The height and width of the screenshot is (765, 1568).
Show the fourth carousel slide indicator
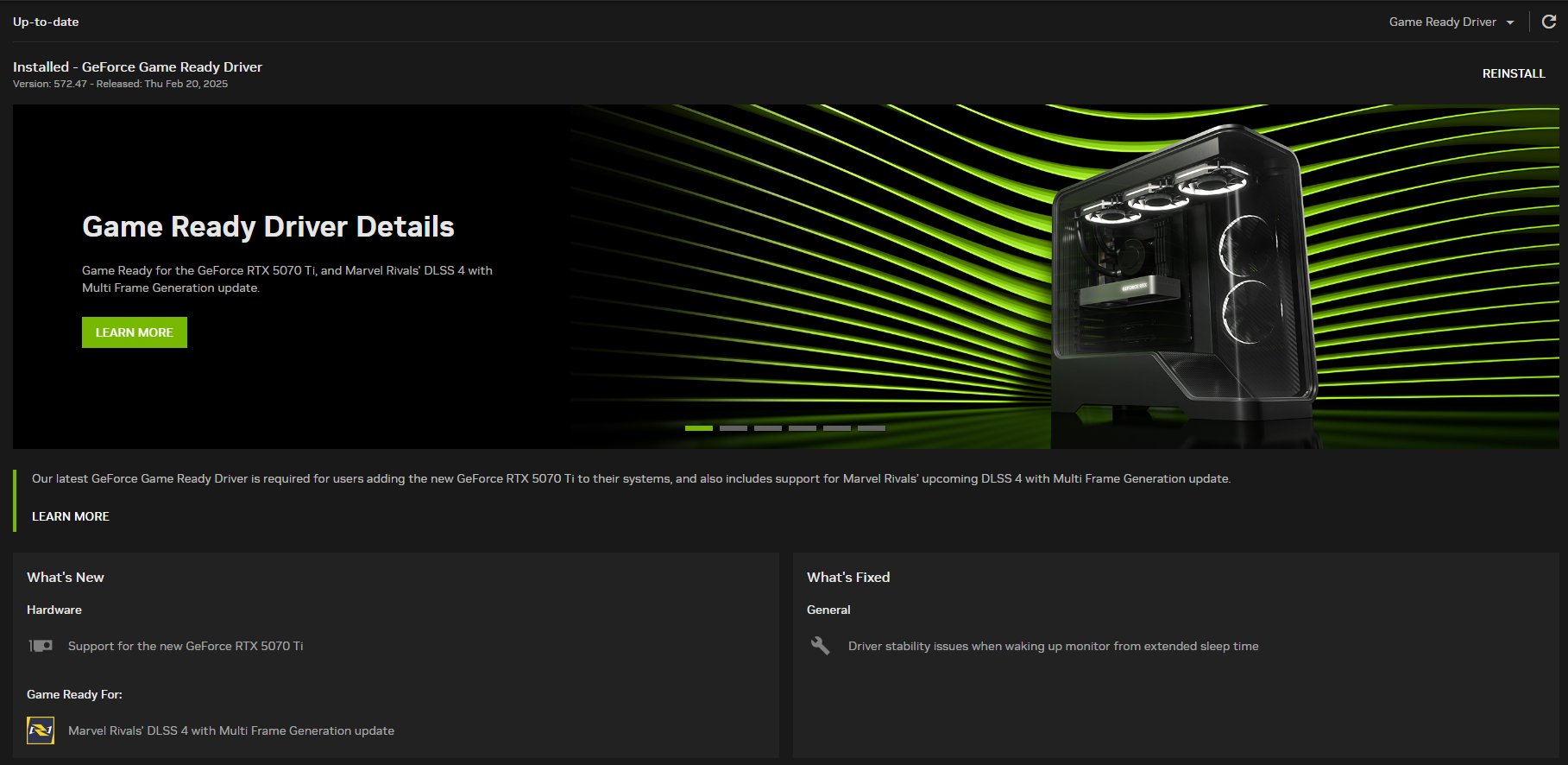803,428
